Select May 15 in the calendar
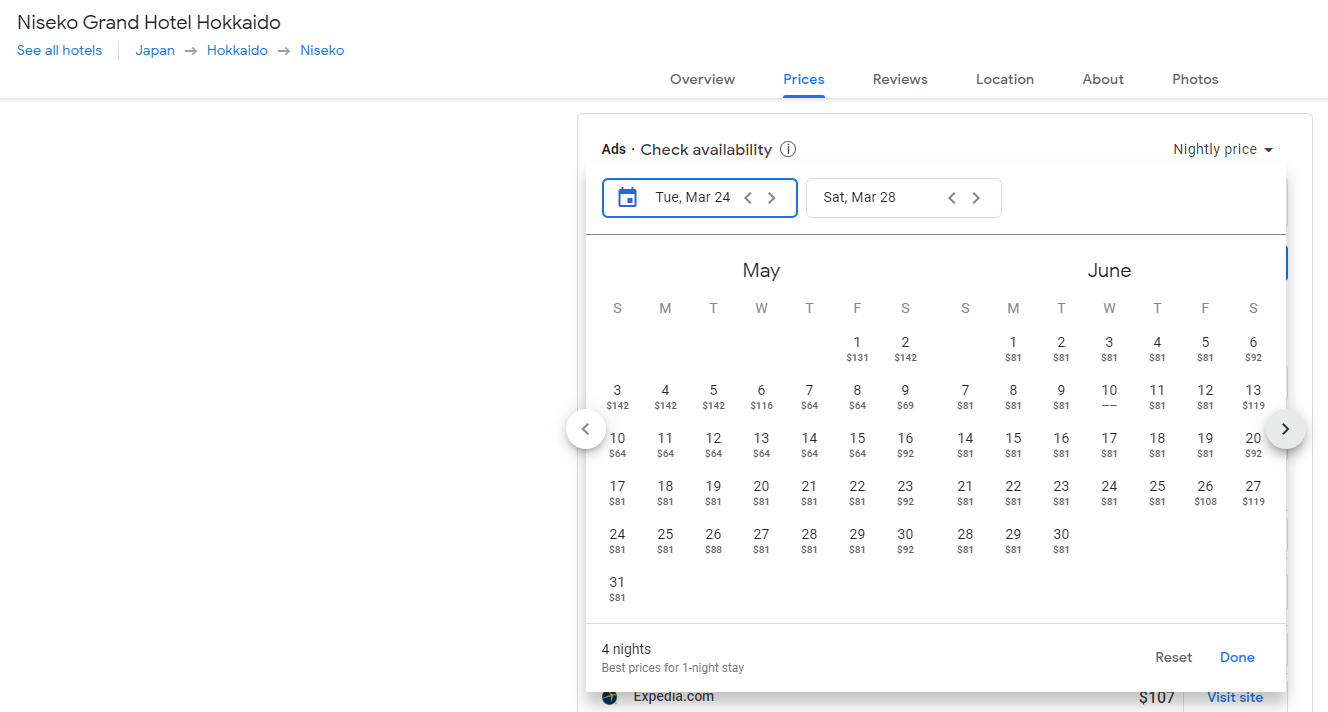This screenshot has width=1328, height=712. coord(857,444)
